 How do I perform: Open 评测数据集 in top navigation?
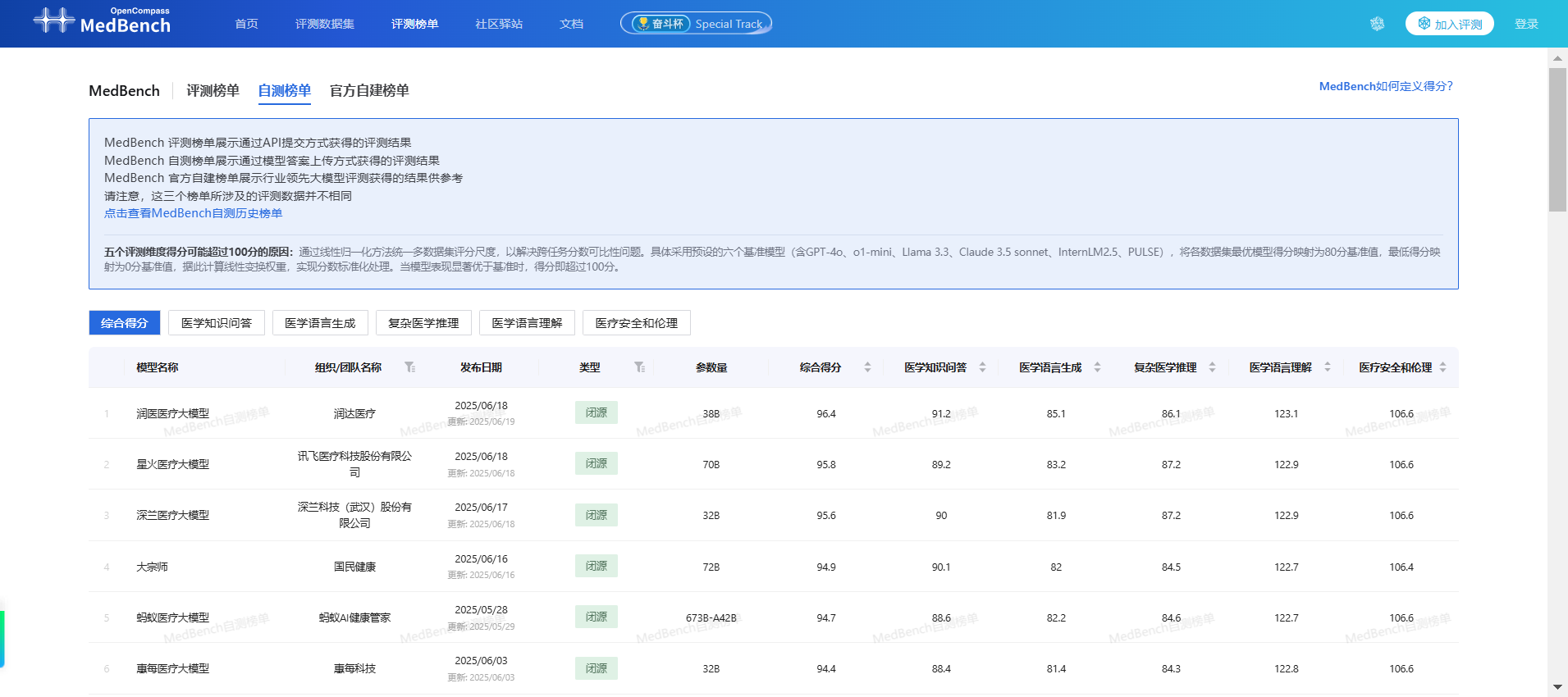[x=325, y=24]
